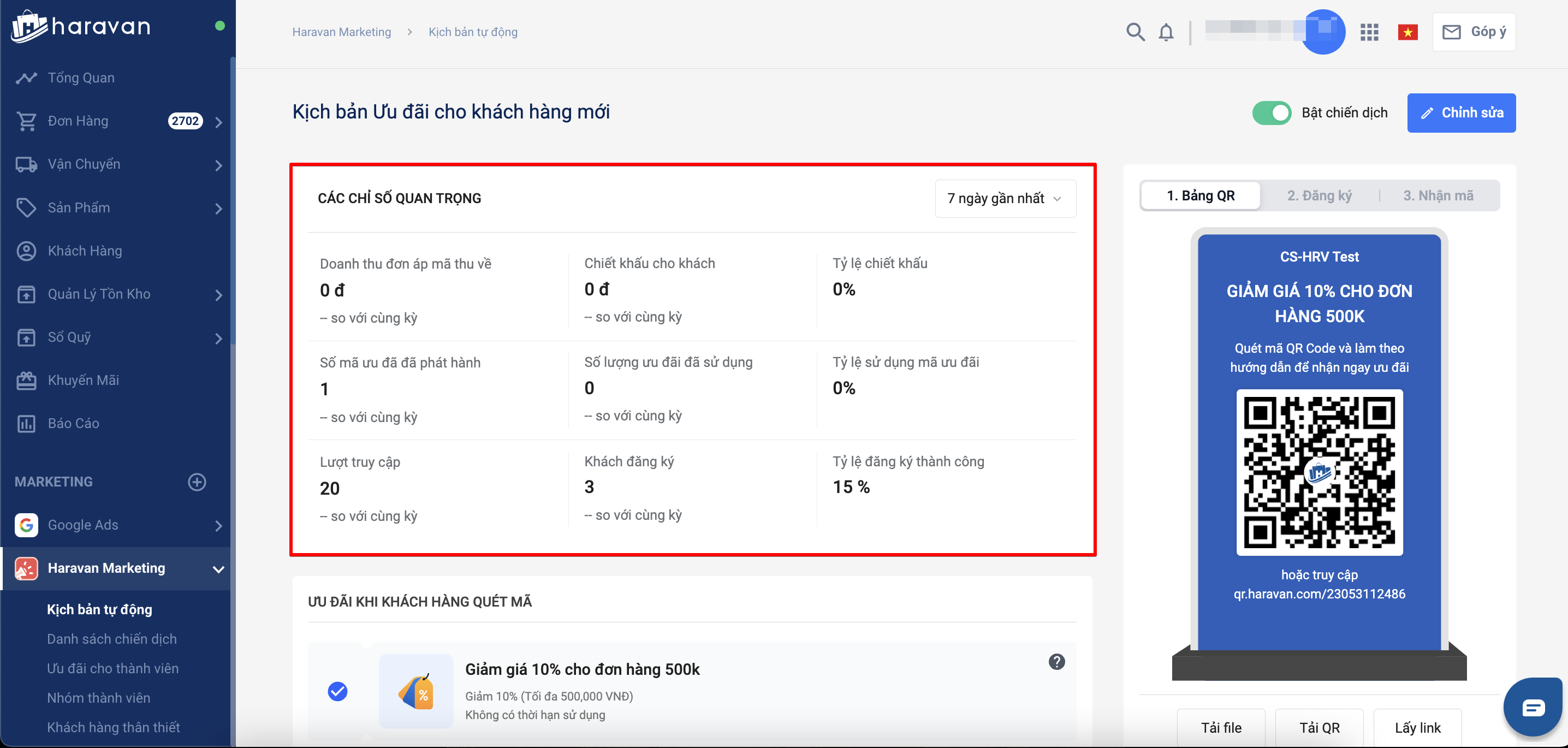
Task: Click the QR code image
Action: click(x=1319, y=472)
